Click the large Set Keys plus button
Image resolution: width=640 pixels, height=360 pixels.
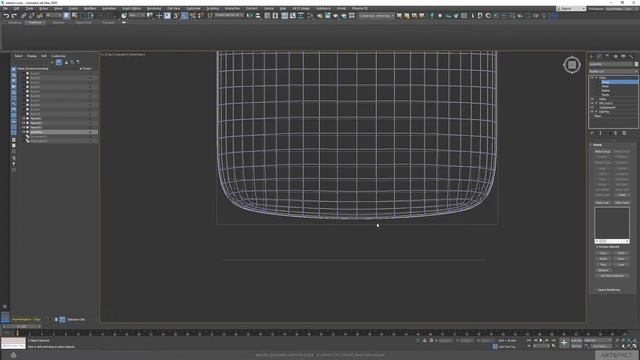point(564,343)
